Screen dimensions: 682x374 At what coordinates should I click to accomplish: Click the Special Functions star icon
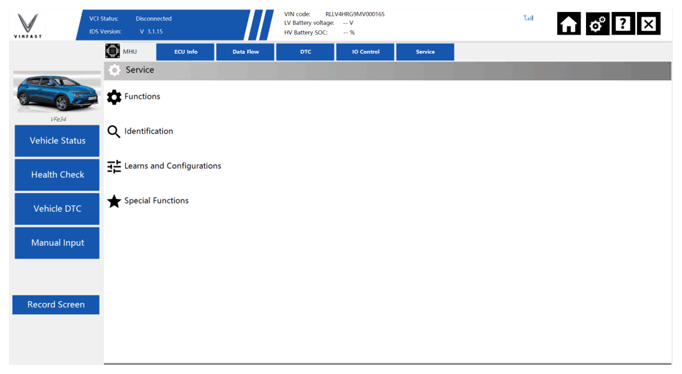click(114, 201)
